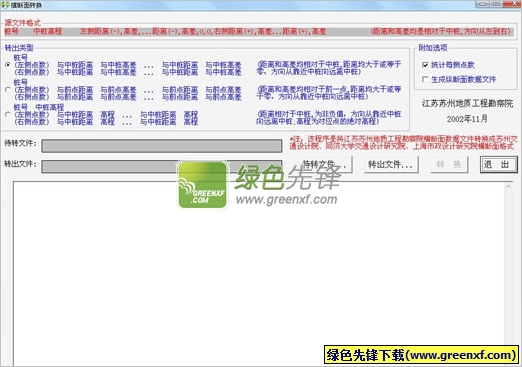Maximize the 横断面转换 window
The image size is (522, 367).
click(x=496, y=4)
